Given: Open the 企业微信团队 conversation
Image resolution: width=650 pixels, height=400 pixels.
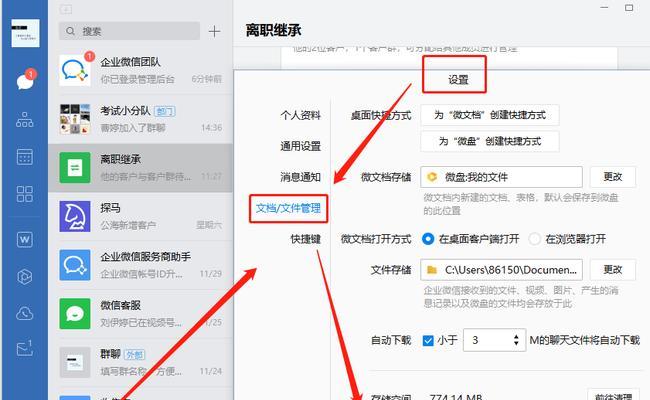Looking at the screenshot, I should tap(141, 70).
